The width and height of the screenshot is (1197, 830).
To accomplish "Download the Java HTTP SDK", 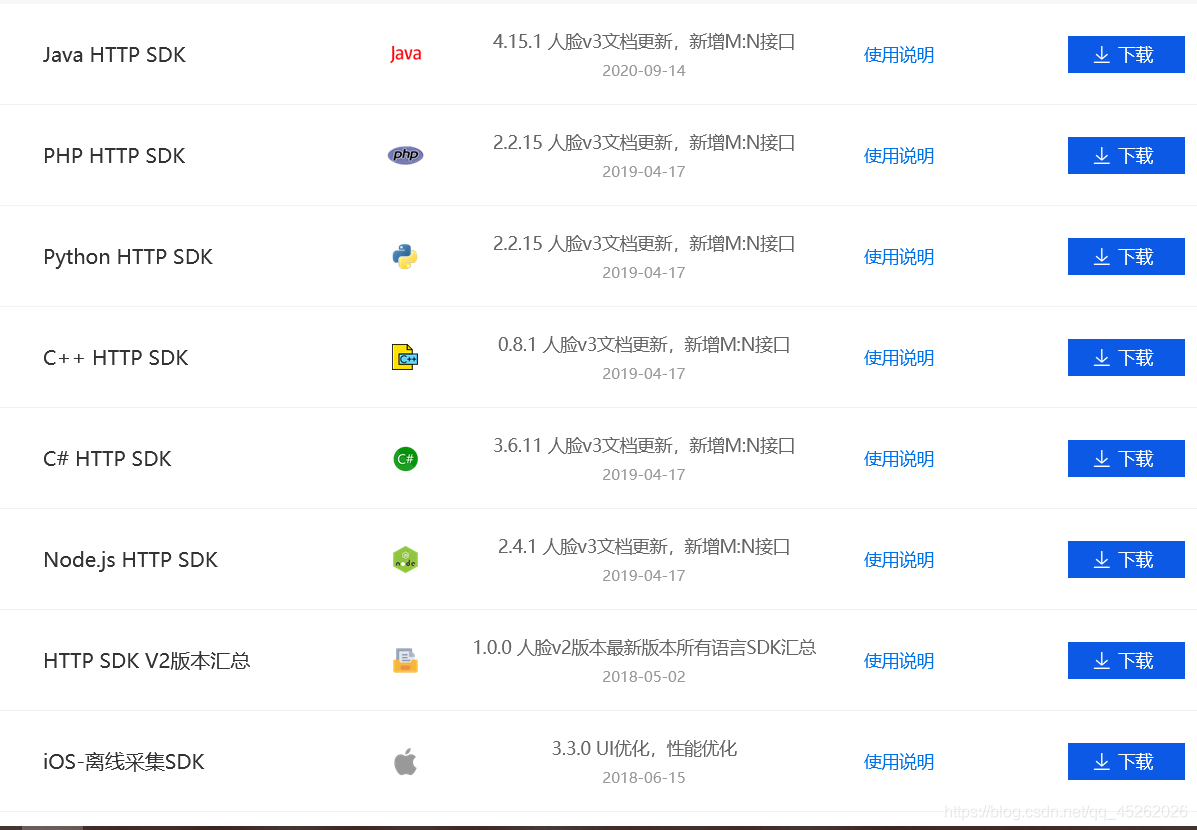I will pyautogui.click(x=1126, y=54).
